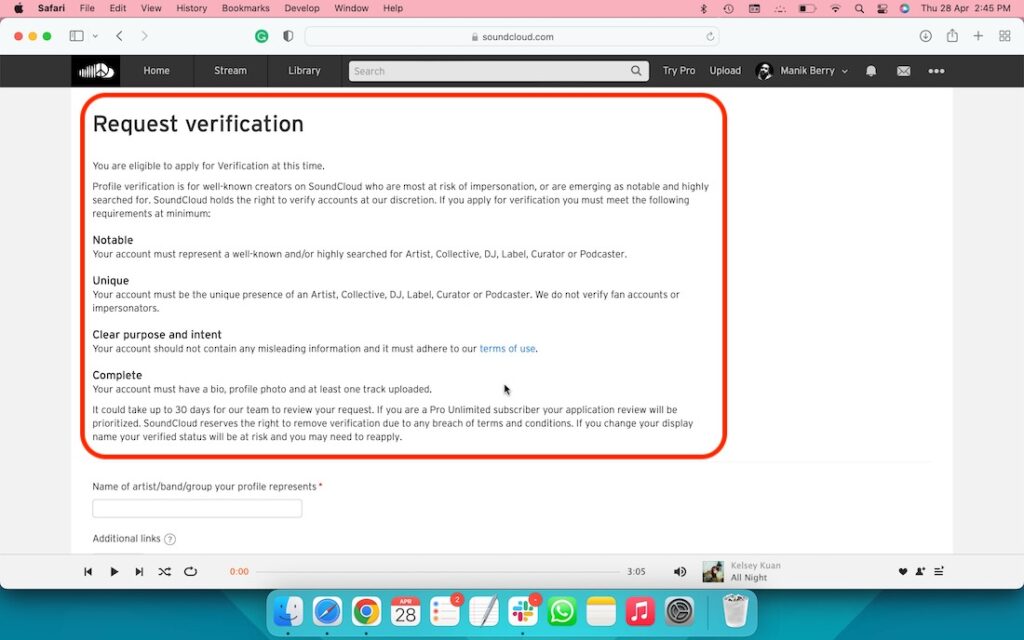Open the terms of use link

[x=507, y=348]
